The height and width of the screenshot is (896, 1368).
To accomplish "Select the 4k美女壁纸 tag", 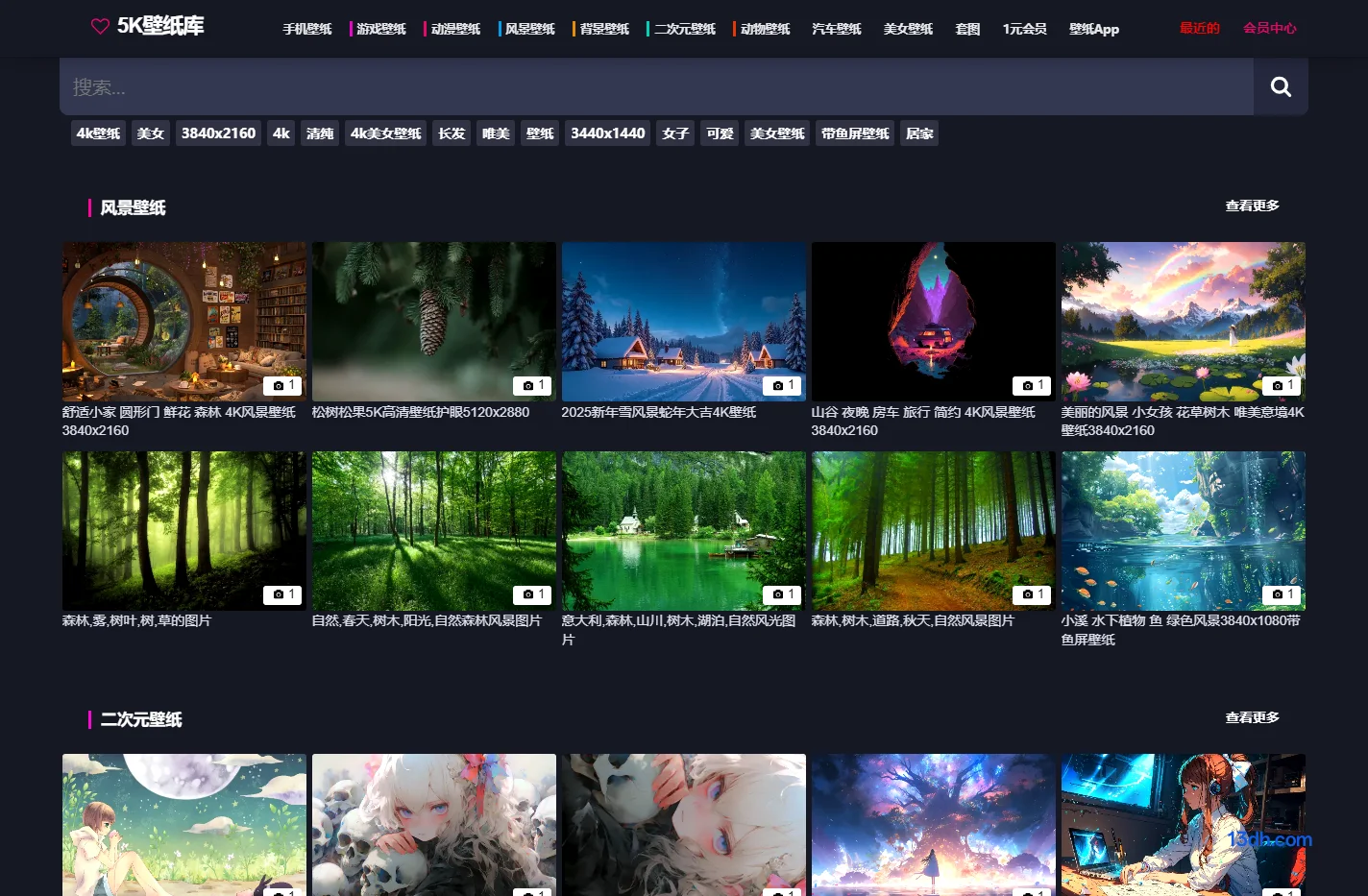I will tap(386, 133).
